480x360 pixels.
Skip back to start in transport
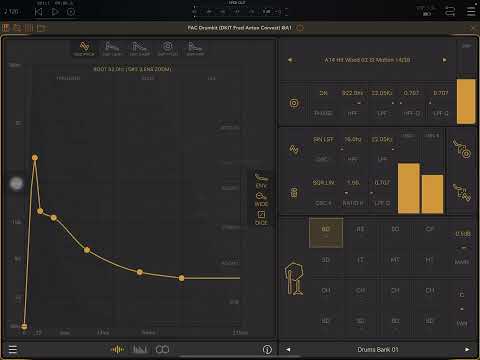pos(38,12)
